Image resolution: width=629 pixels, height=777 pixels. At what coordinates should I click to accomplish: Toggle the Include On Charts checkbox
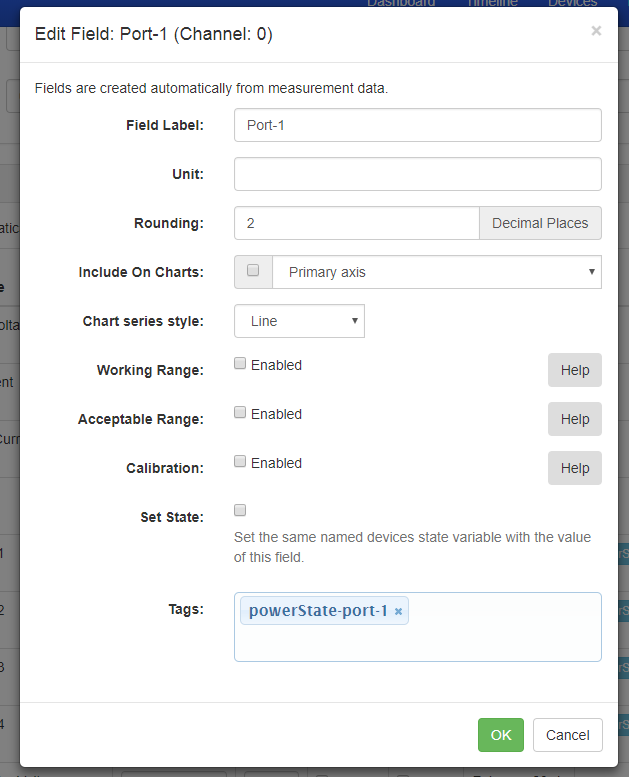pos(253,271)
